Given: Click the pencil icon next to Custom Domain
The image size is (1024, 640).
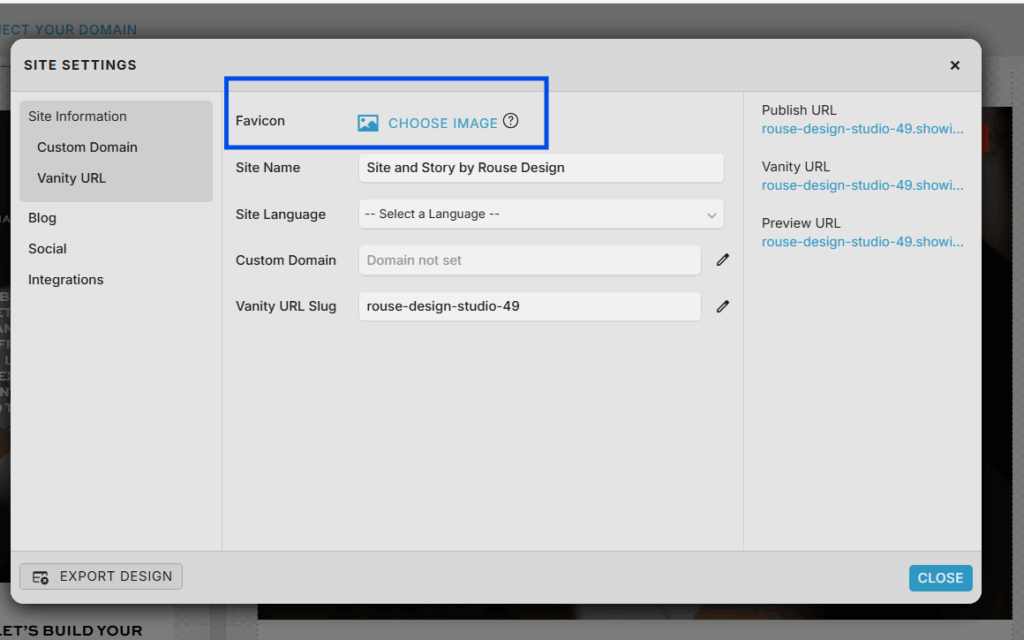Looking at the screenshot, I should coord(723,260).
